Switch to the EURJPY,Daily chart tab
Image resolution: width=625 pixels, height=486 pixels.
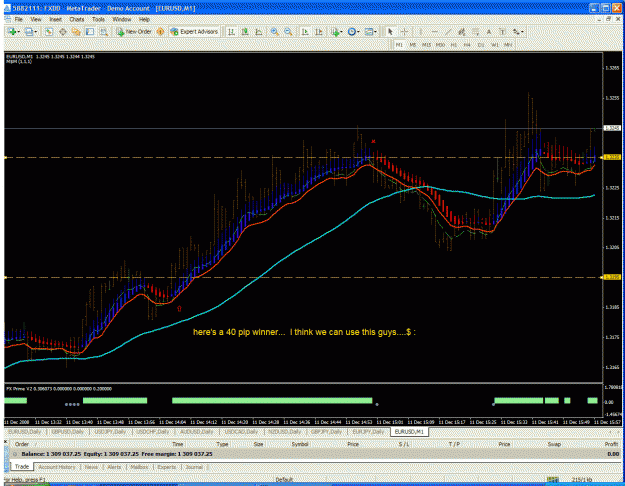click(368, 432)
